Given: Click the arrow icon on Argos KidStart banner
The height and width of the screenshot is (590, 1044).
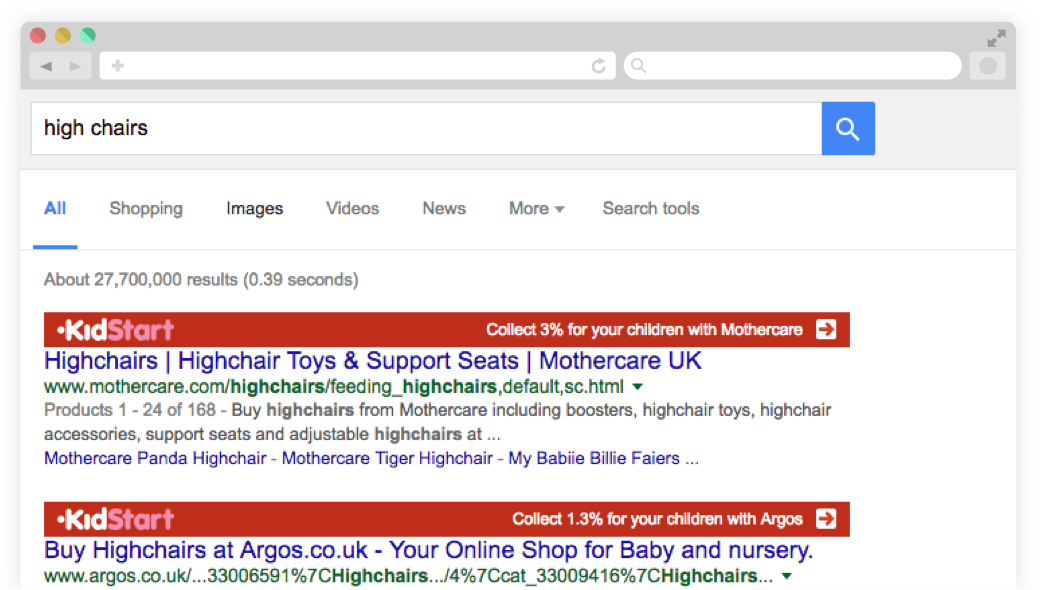Looking at the screenshot, I should pyautogui.click(x=826, y=519).
